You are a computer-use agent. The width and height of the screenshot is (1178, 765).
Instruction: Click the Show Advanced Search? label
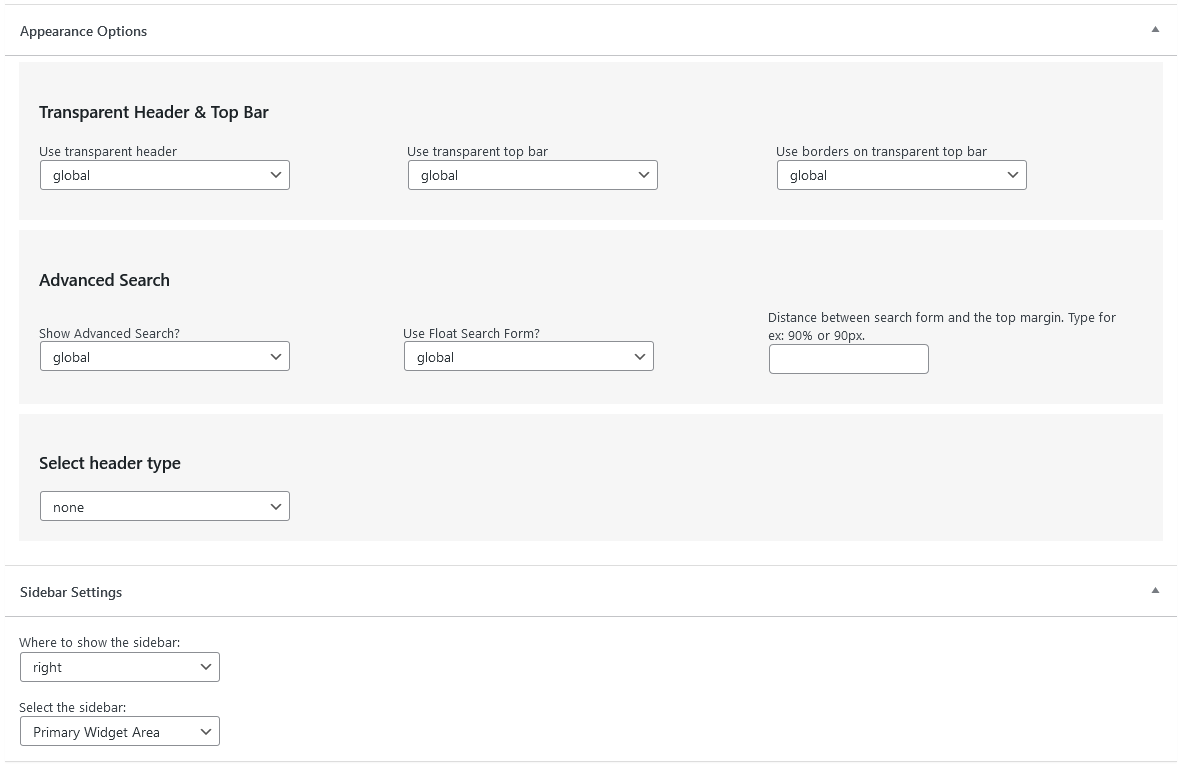109,333
